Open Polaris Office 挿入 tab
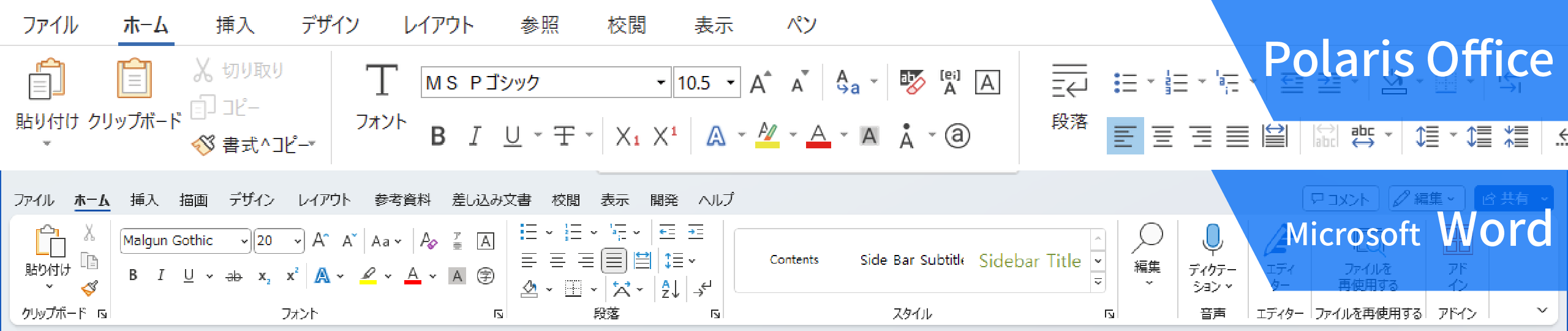The height and width of the screenshot is (331, 1568). pyautogui.click(x=235, y=25)
